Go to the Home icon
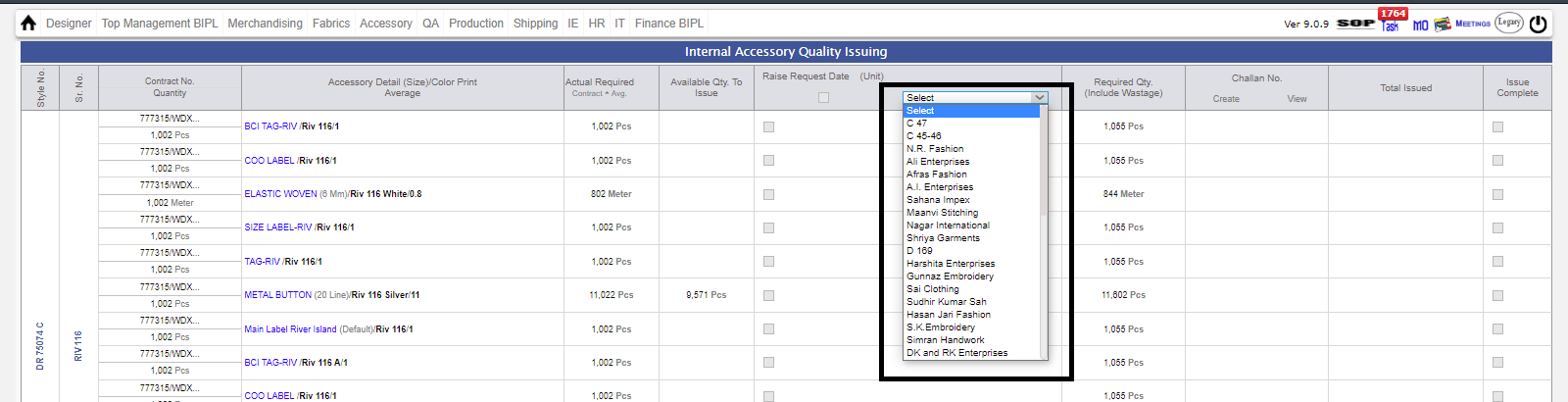 (x=28, y=23)
